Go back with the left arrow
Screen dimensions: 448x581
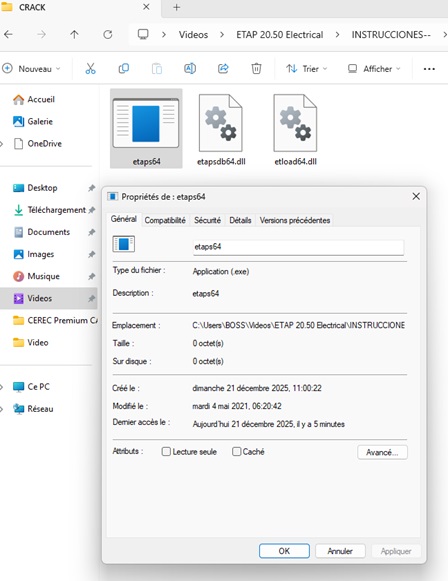(x=8, y=34)
